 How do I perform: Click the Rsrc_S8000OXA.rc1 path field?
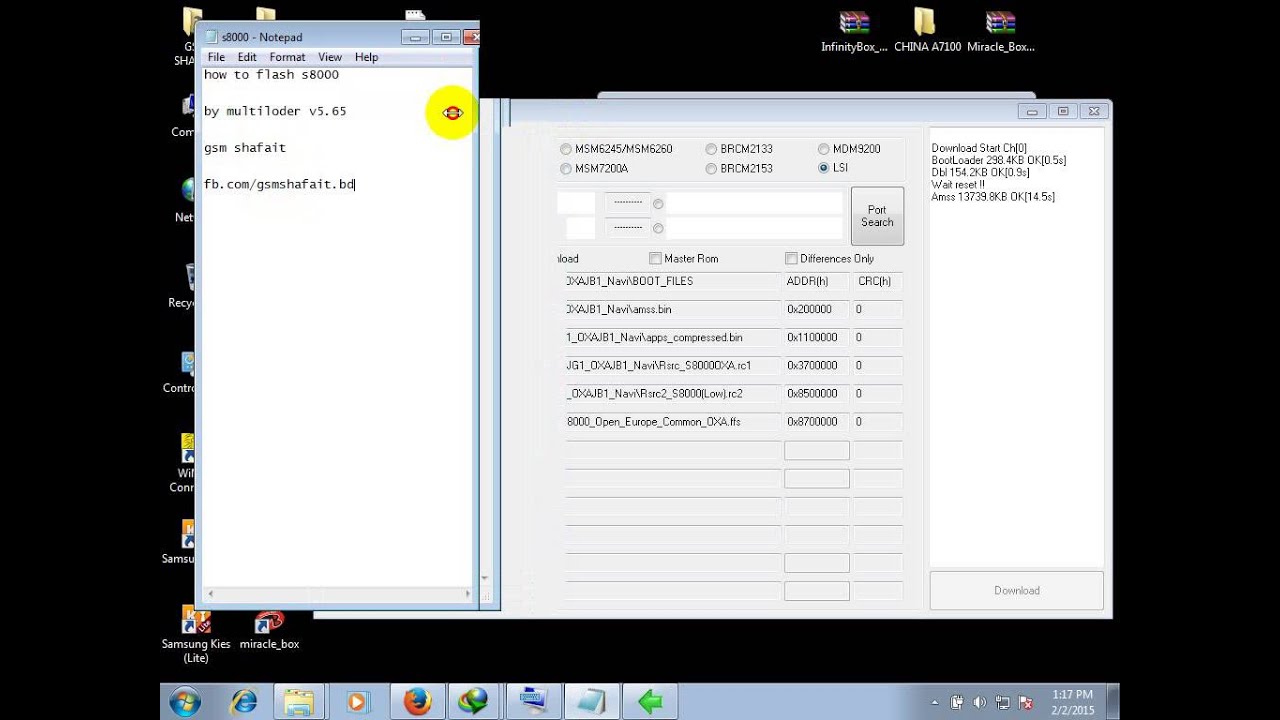pos(673,366)
